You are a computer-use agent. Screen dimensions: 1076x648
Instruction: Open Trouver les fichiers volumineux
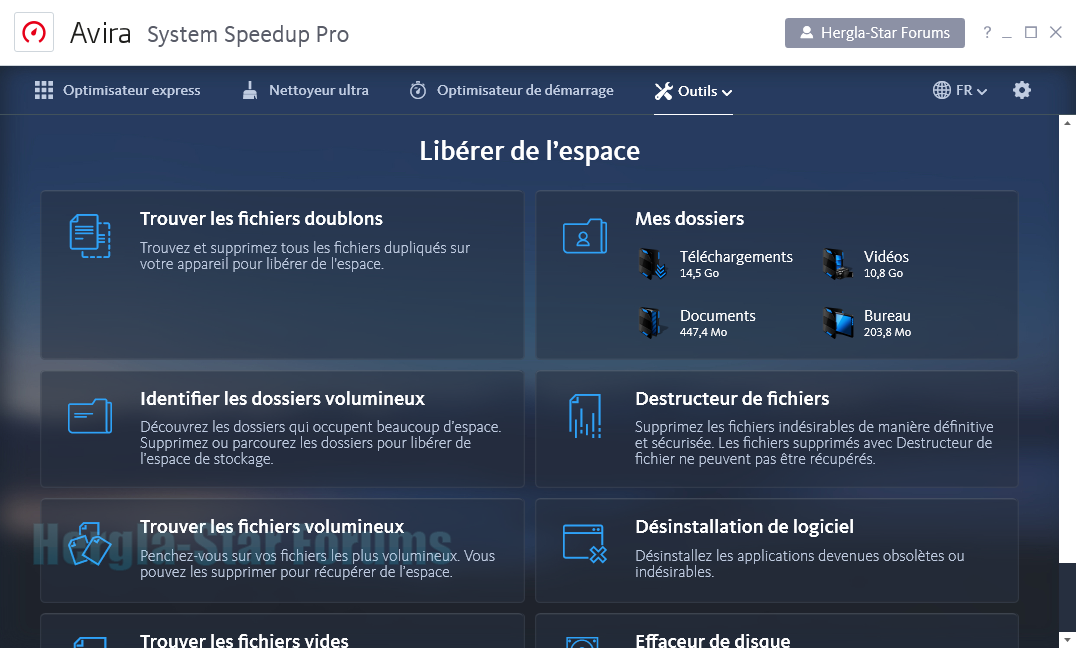pos(282,551)
